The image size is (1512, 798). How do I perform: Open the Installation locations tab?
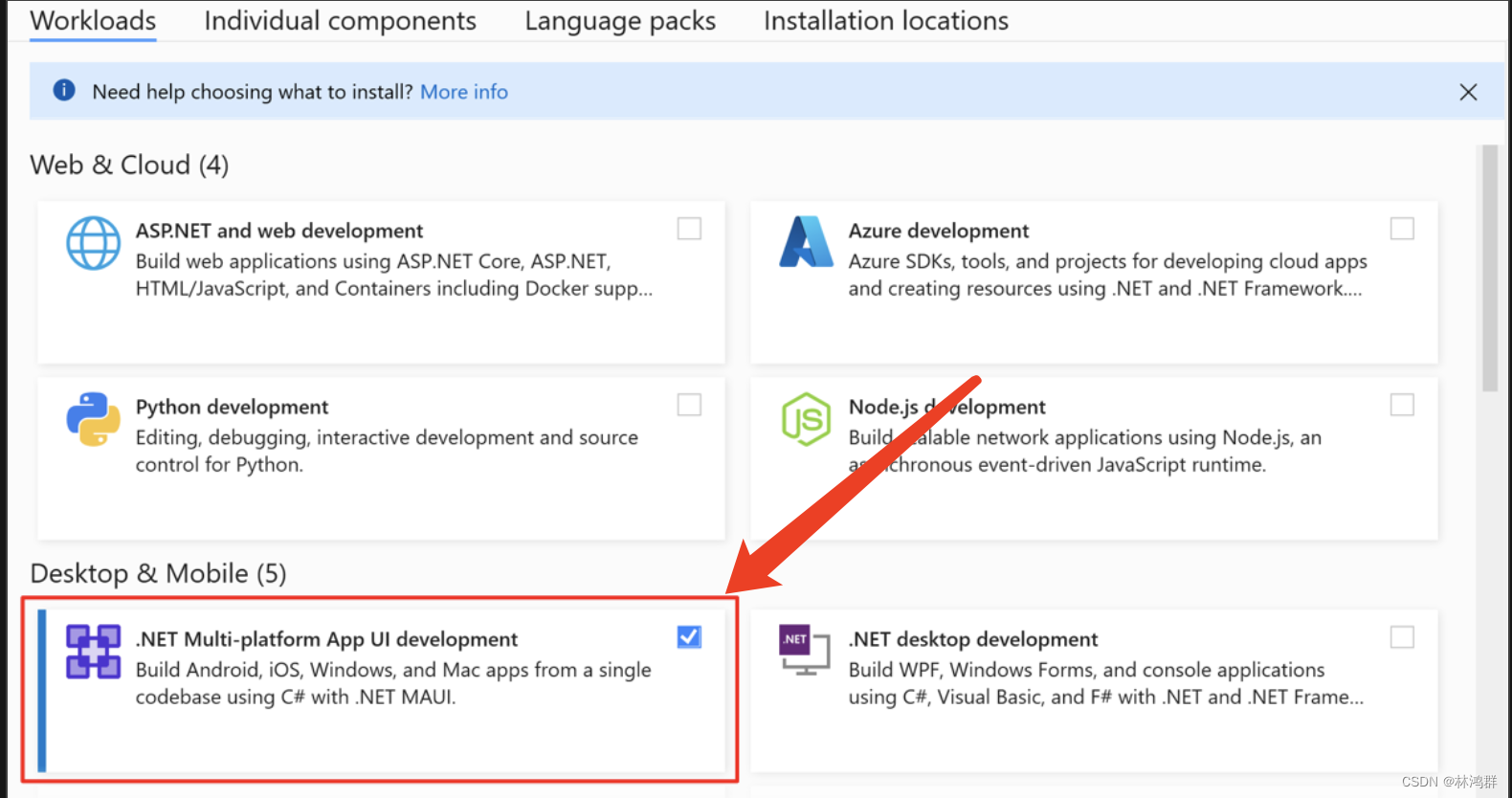point(886,21)
